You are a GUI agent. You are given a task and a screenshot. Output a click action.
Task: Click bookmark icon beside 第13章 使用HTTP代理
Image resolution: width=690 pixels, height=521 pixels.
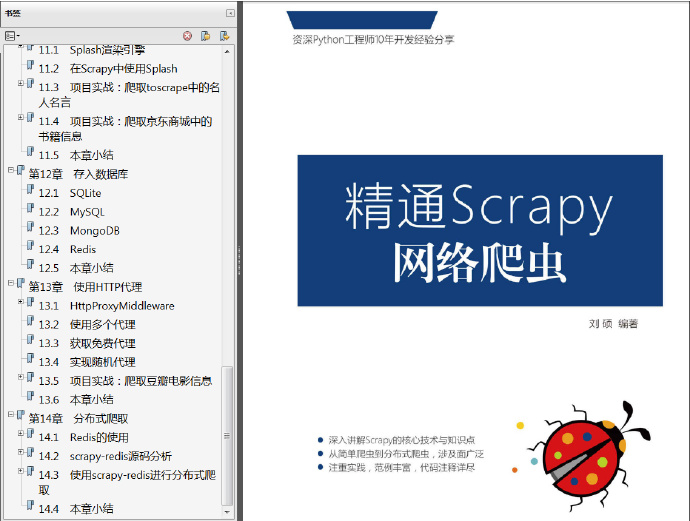[x=20, y=283]
